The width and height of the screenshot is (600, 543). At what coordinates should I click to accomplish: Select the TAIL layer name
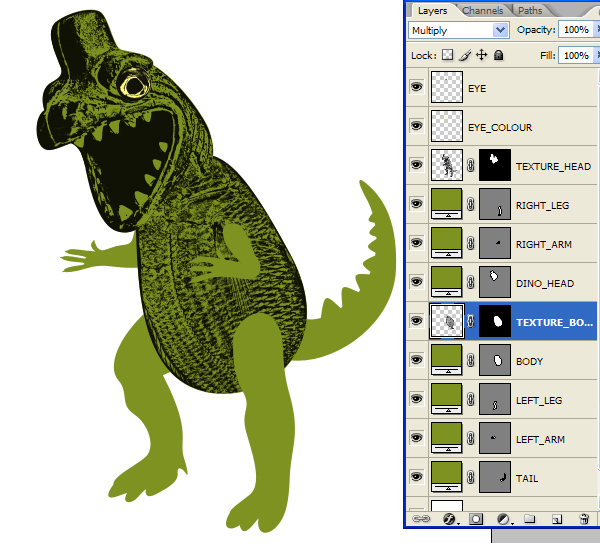coord(527,479)
